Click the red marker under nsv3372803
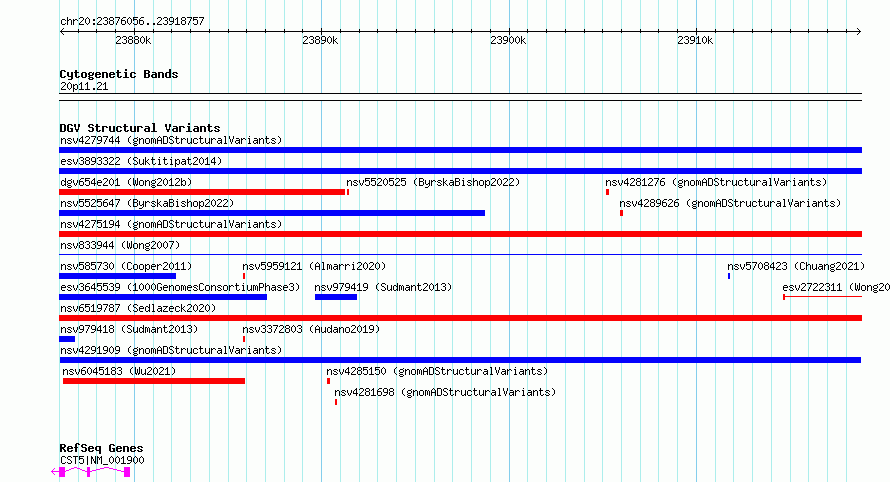890x482 pixels. [x=244, y=339]
